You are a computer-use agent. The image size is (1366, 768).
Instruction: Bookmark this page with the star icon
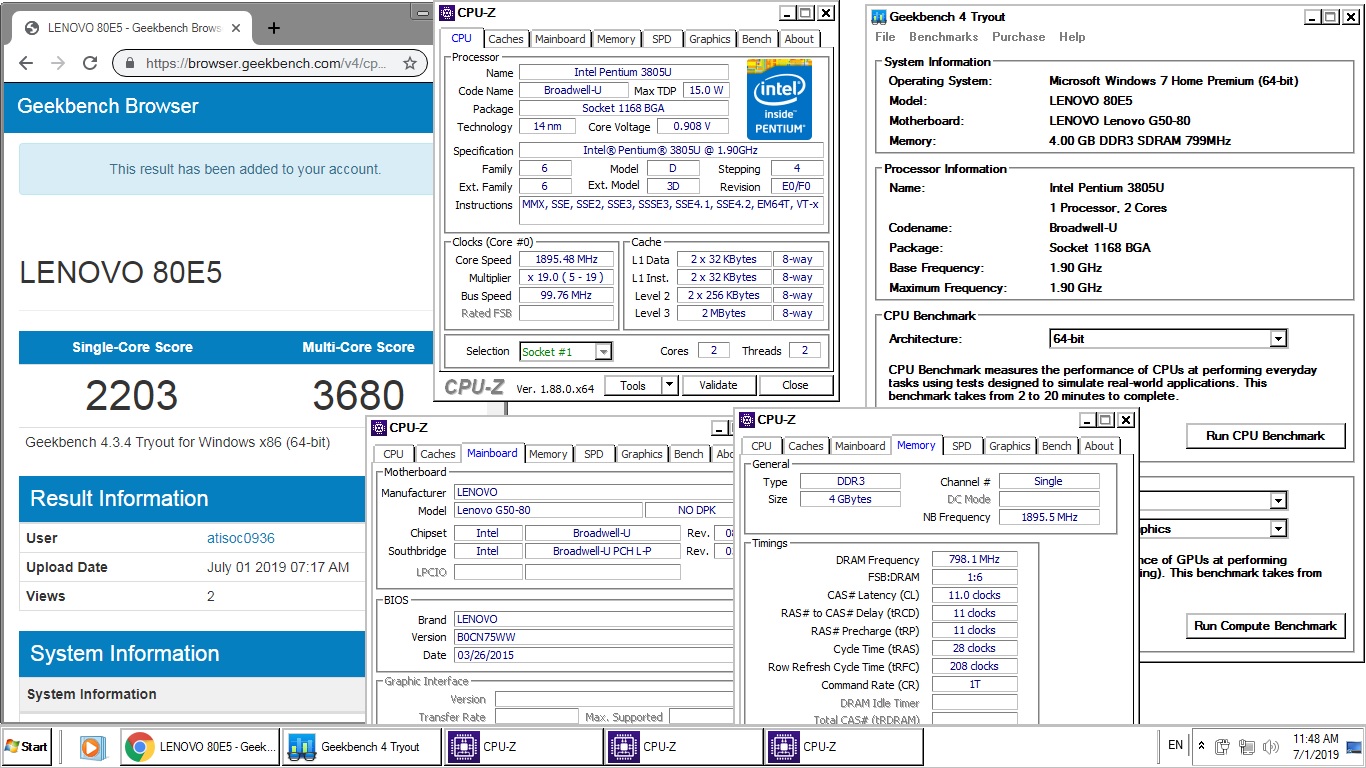tap(409, 63)
